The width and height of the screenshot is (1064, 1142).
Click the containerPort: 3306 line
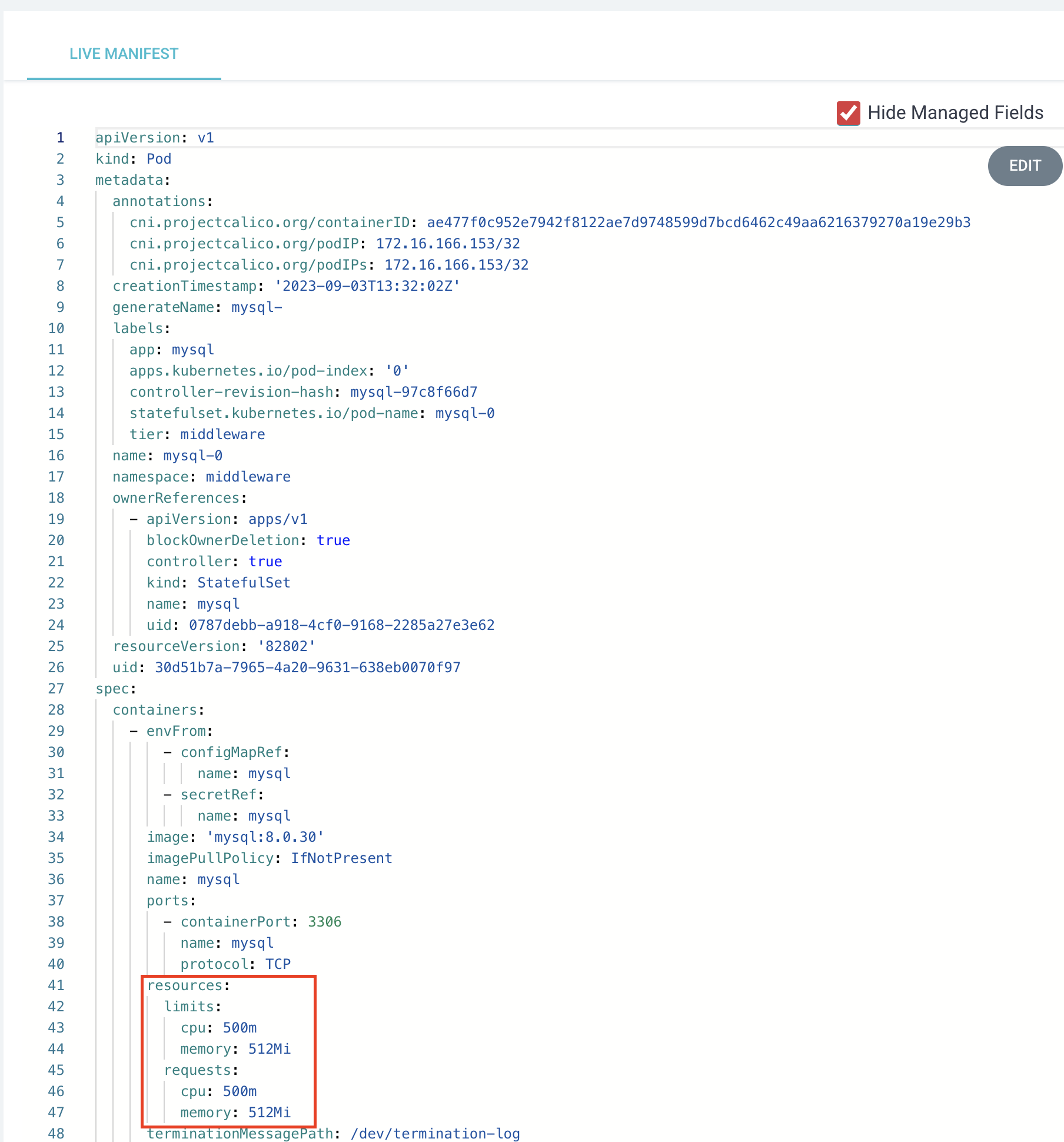point(261,922)
